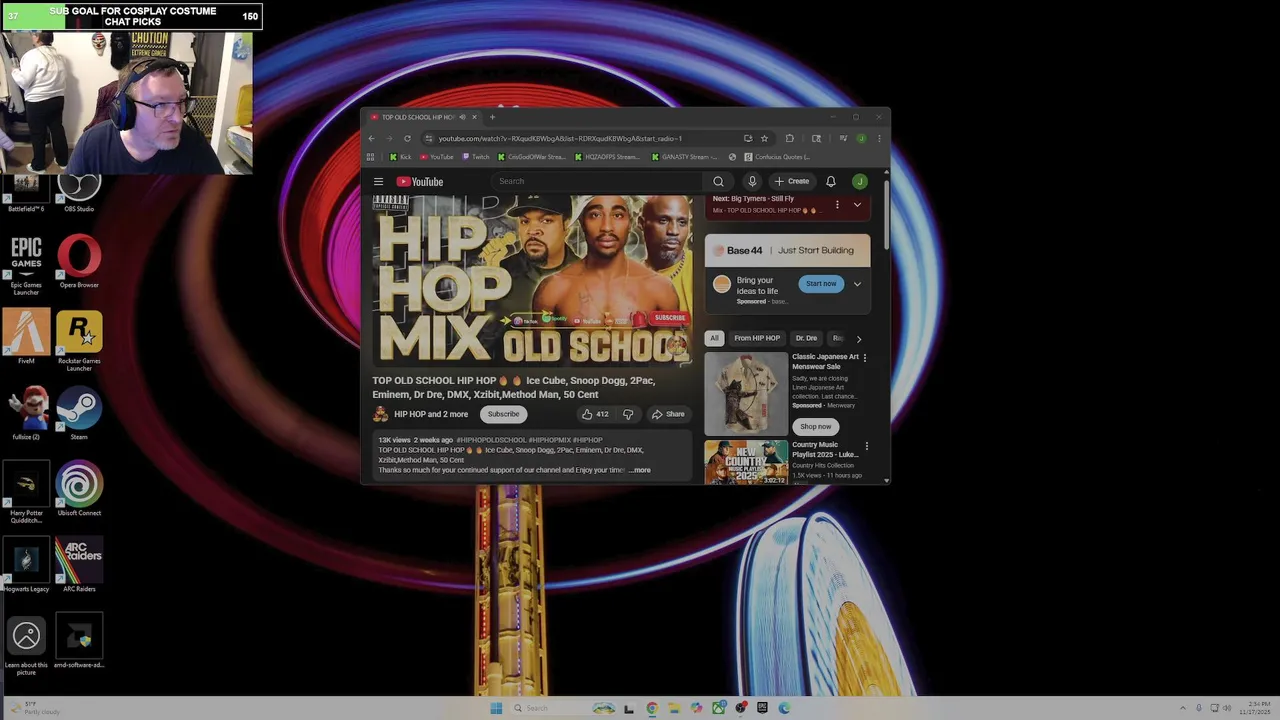Show next filter chips with right arrow
Screen dimensions: 1280x720
point(858,339)
